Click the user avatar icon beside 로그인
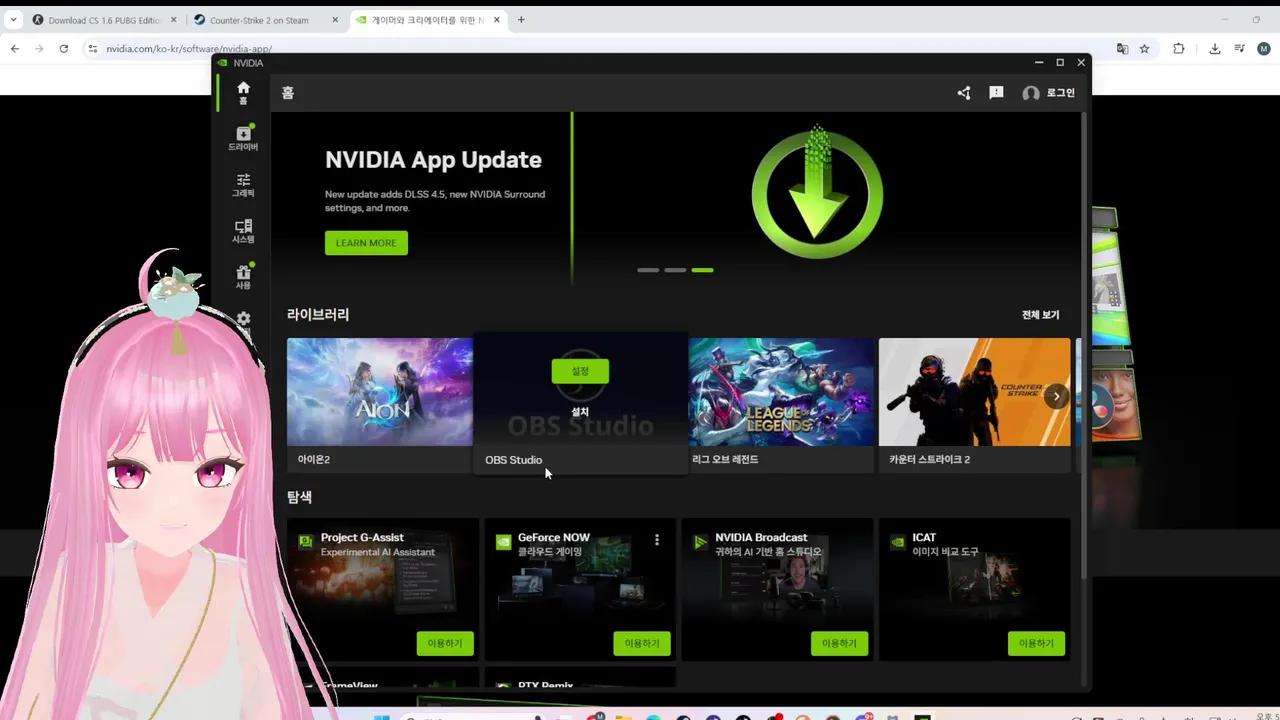 1031,93
